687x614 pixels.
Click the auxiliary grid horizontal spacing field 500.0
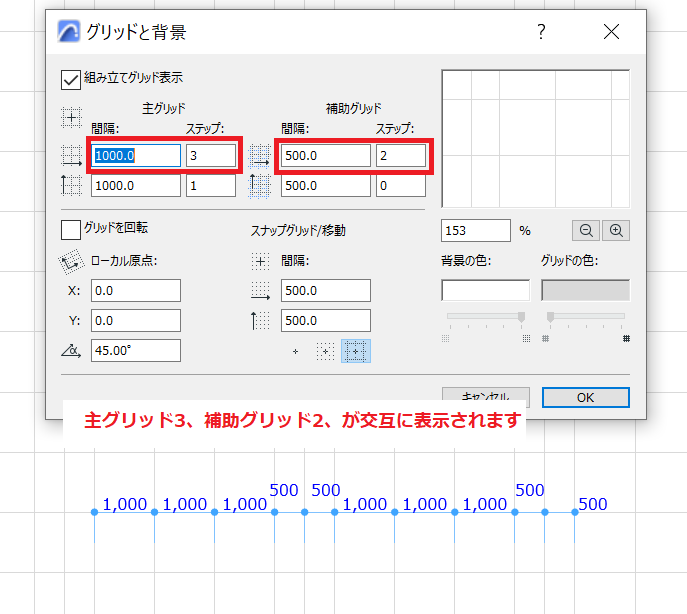pyautogui.click(x=326, y=156)
